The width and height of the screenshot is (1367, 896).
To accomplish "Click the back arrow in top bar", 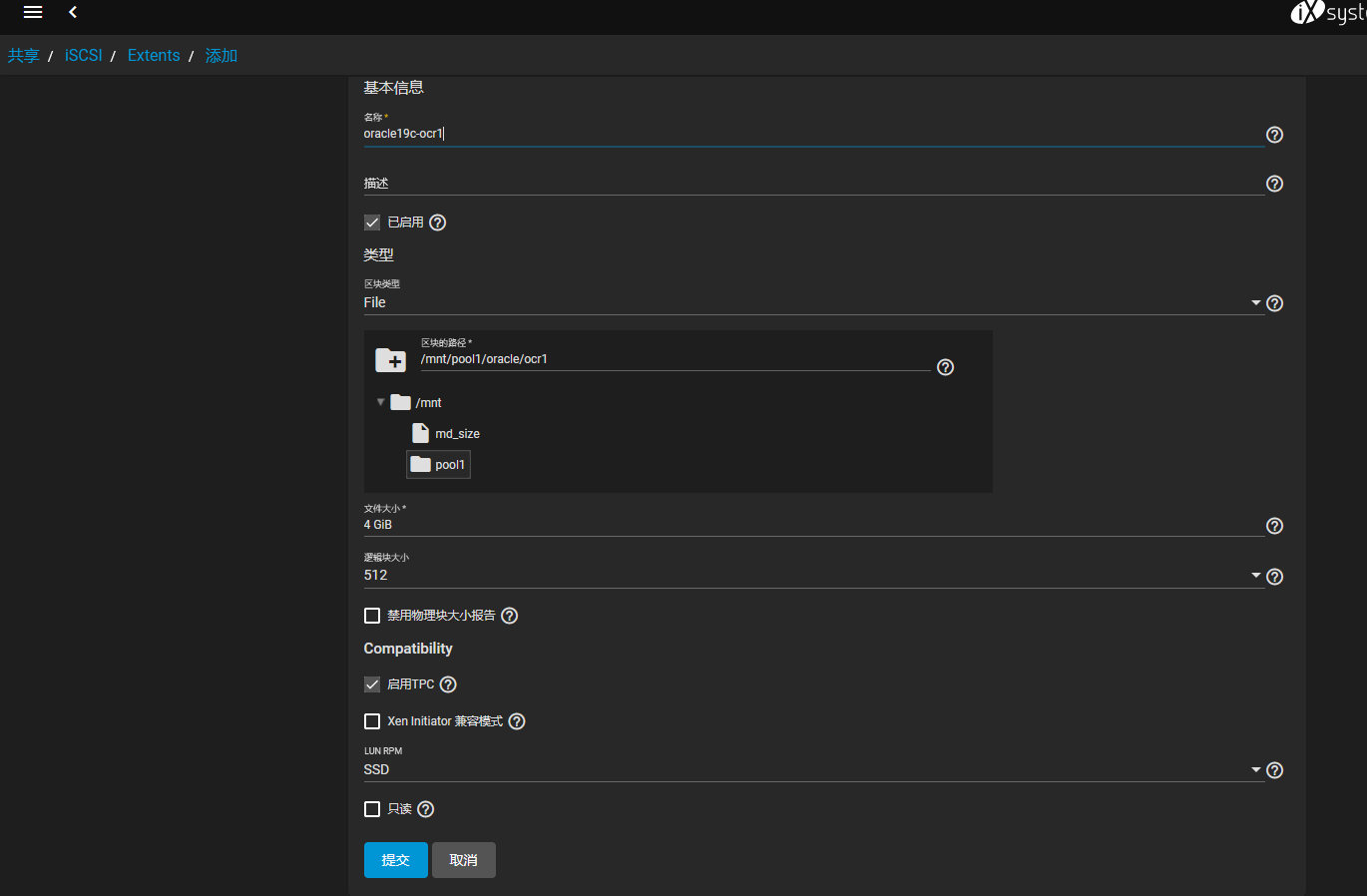I will pos(73,12).
